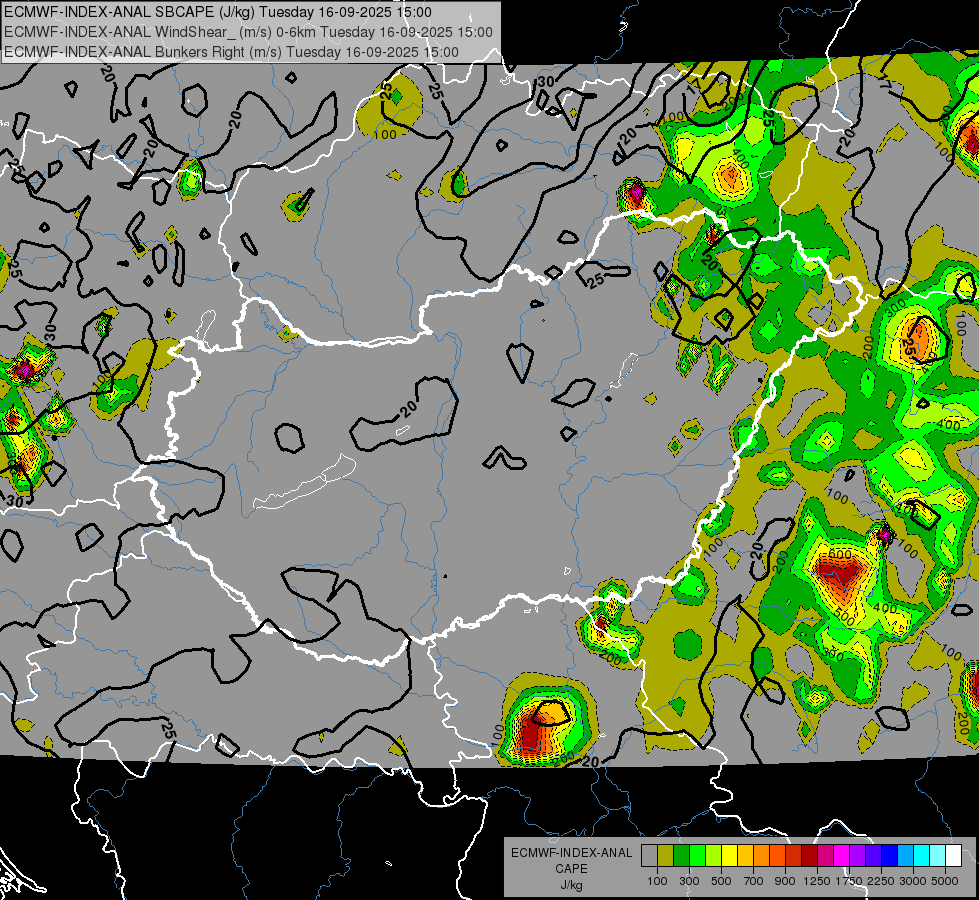Click the white swatch at legend end
The width and height of the screenshot is (979, 900).
click(x=954, y=855)
